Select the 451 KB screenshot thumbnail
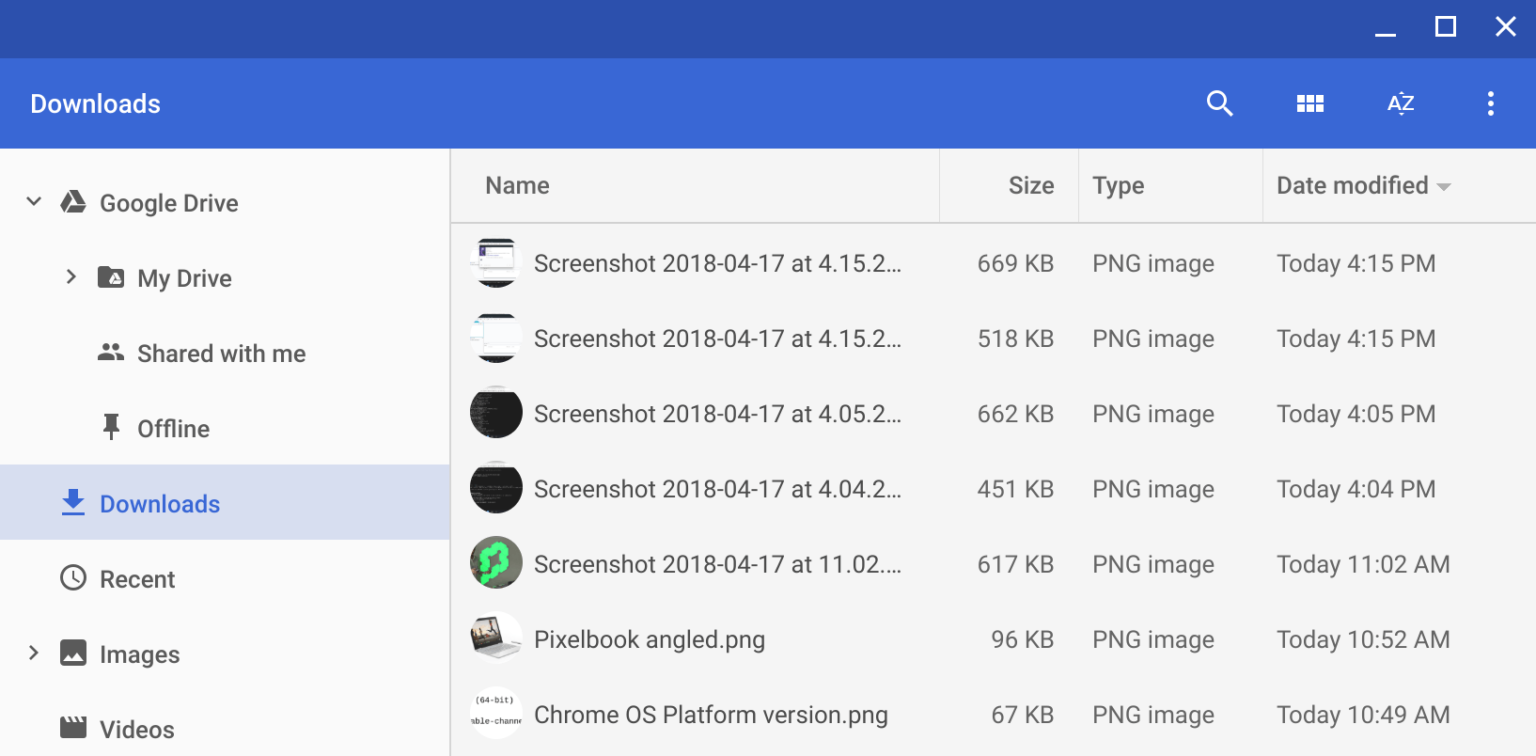The width and height of the screenshot is (1536, 756). coord(496,488)
